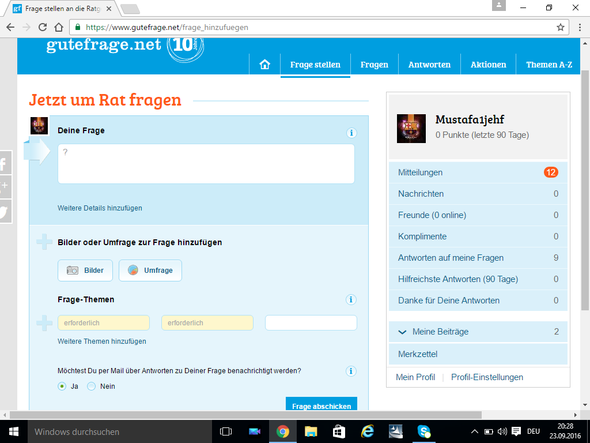590x443 pixels.
Task: Open the Fragen navigation tab
Action: [374, 65]
